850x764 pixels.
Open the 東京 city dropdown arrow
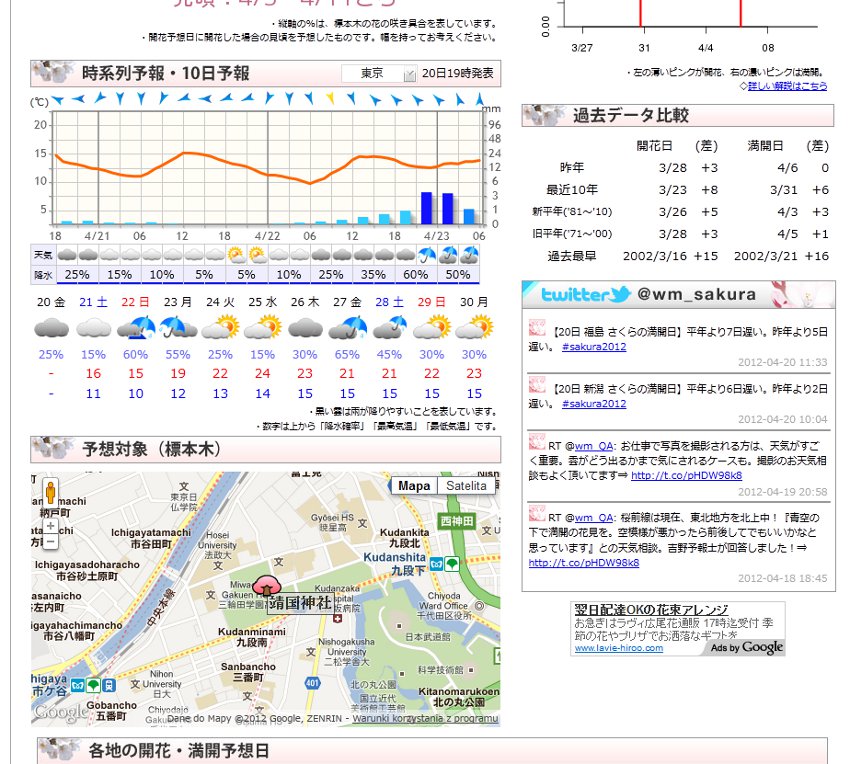(410, 74)
